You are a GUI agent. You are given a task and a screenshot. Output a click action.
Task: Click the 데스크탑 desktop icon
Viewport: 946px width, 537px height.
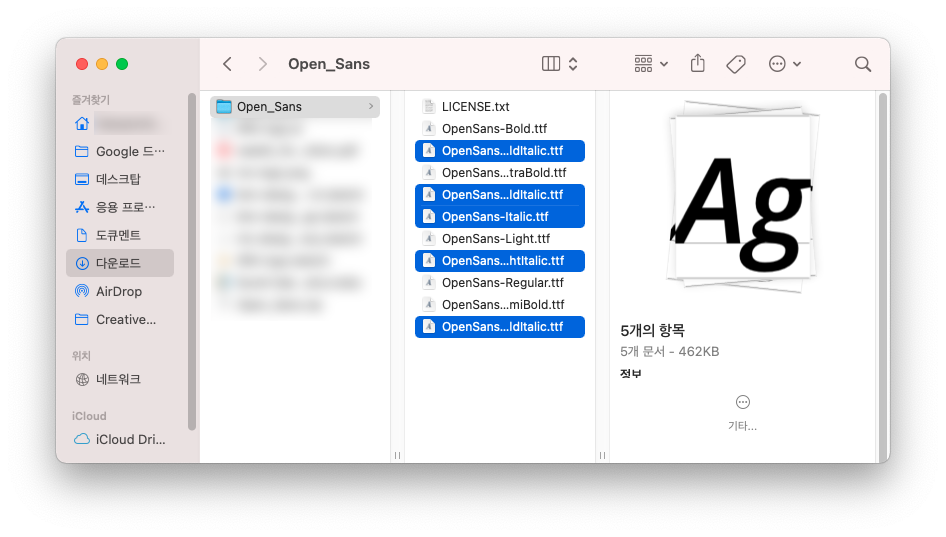tap(82, 179)
